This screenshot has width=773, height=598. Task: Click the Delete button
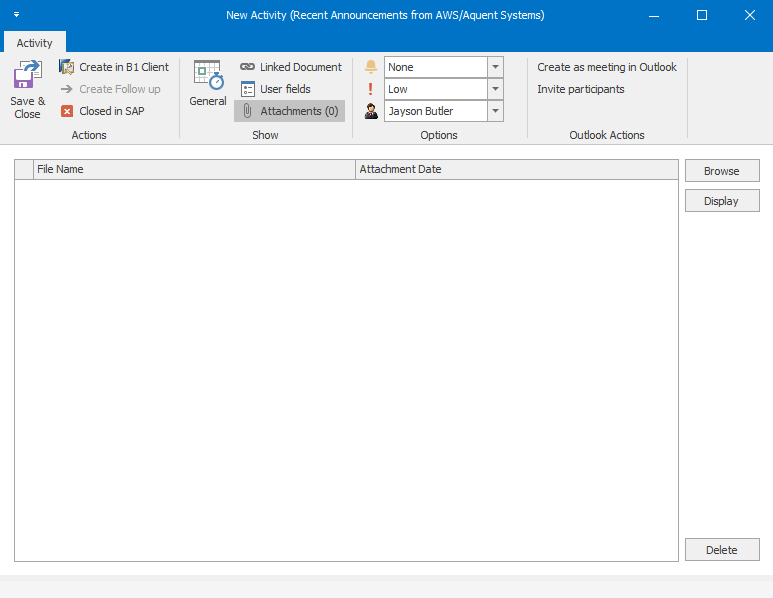[722, 550]
